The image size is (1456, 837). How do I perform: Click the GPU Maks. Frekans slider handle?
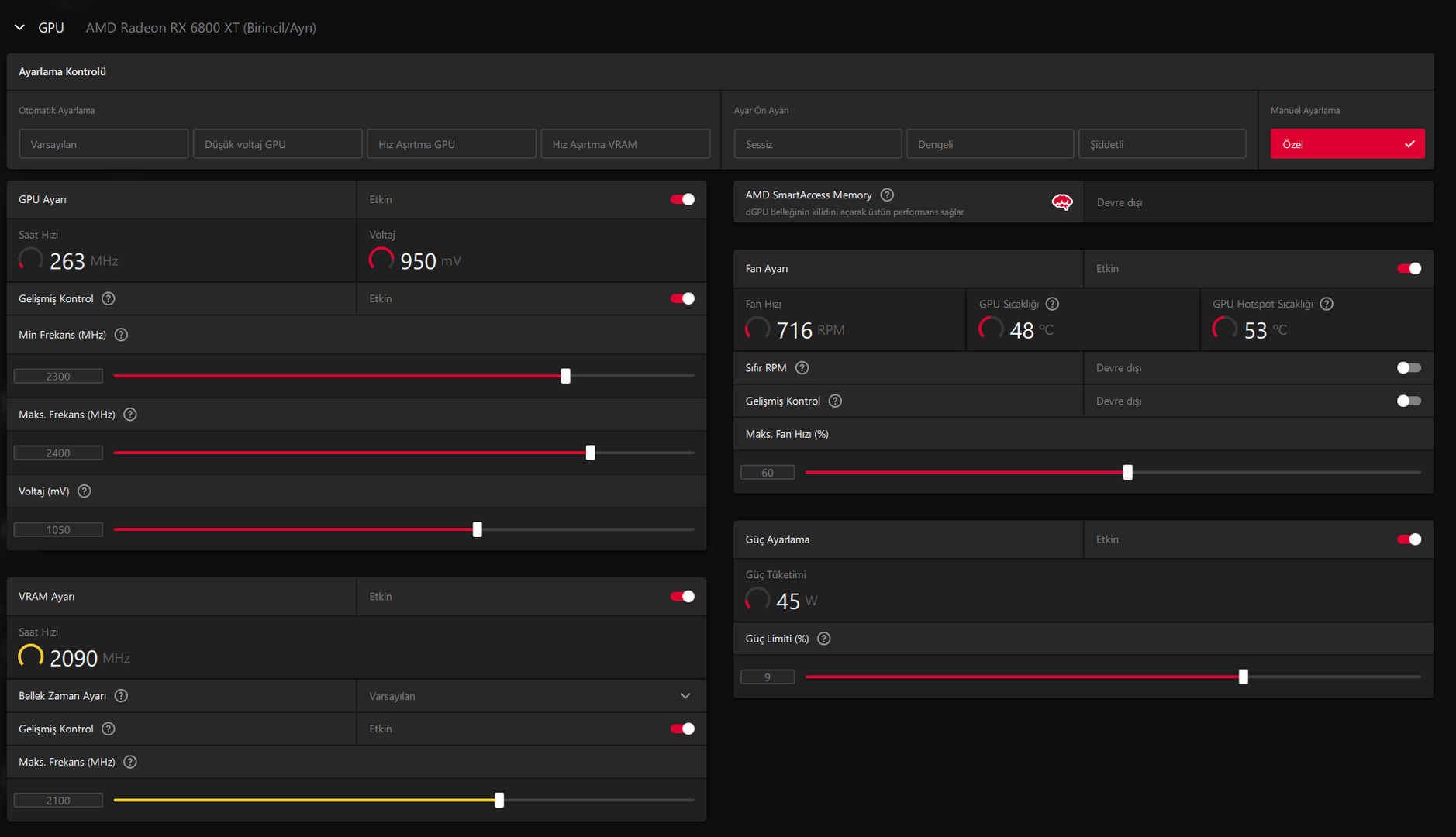coord(591,453)
